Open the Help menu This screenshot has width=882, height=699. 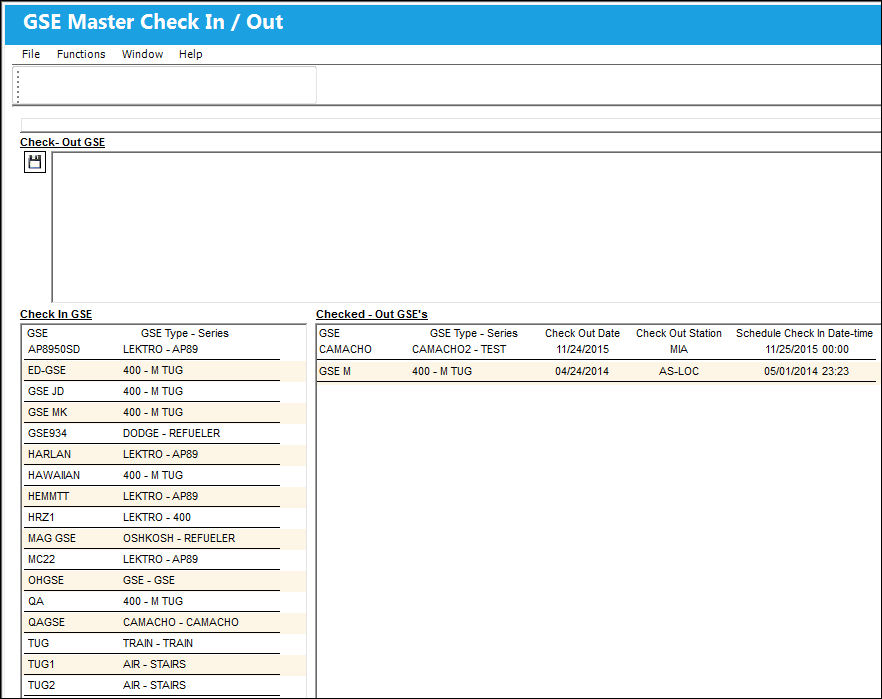coord(191,54)
